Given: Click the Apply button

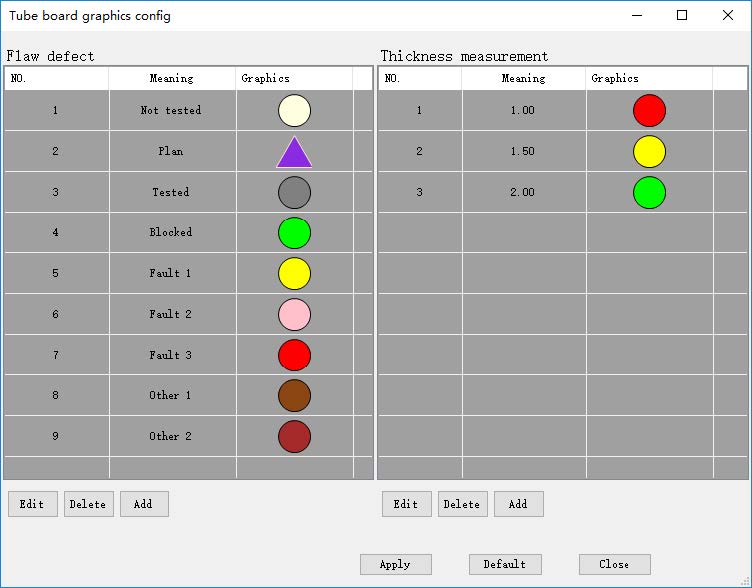Looking at the screenshot, I should pyautogui.click(x=395, y=564).
